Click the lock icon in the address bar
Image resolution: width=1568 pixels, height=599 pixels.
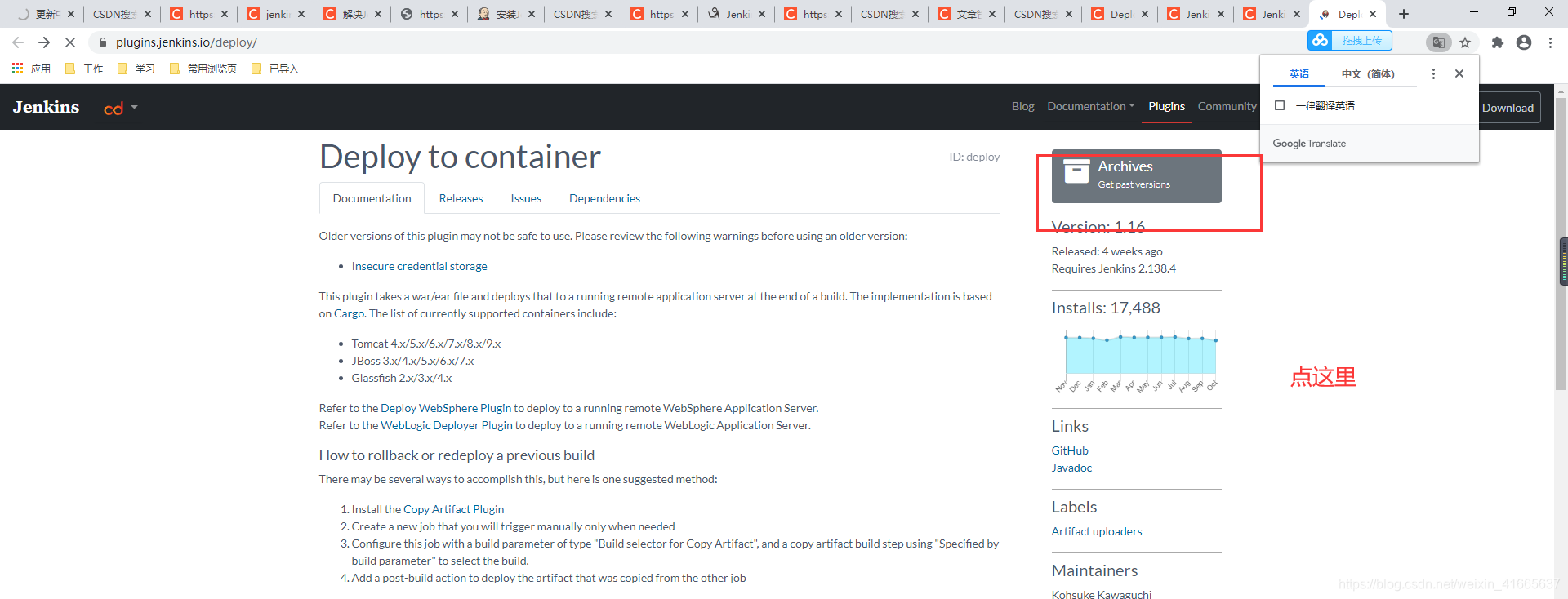(x=102, y=42)
